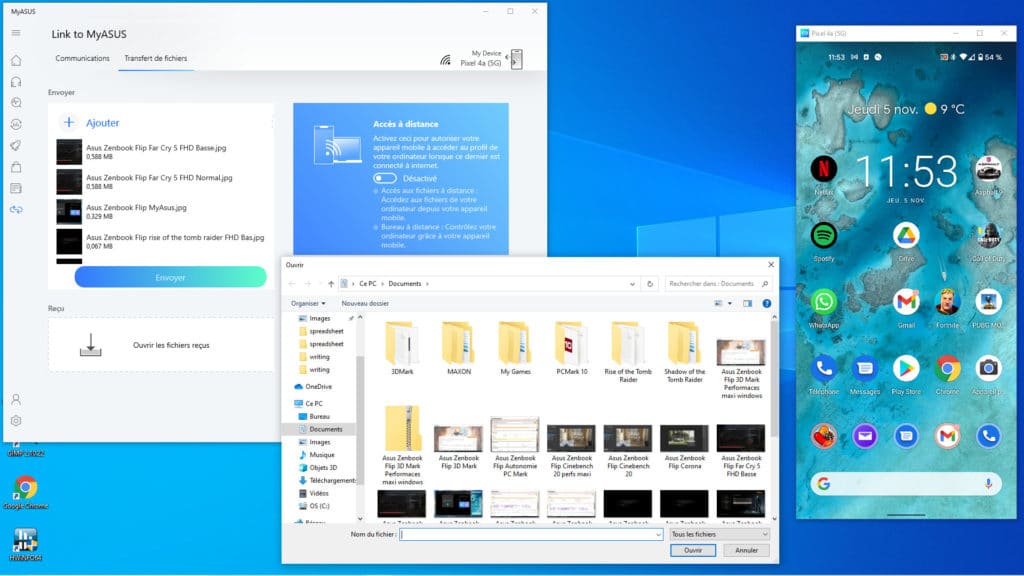Image resolution: width=1024 pixels, height=576 pixels.
Task: Click Nouveau dossier in file dialog
Action: pyautogui.click(x=365, y=303)
